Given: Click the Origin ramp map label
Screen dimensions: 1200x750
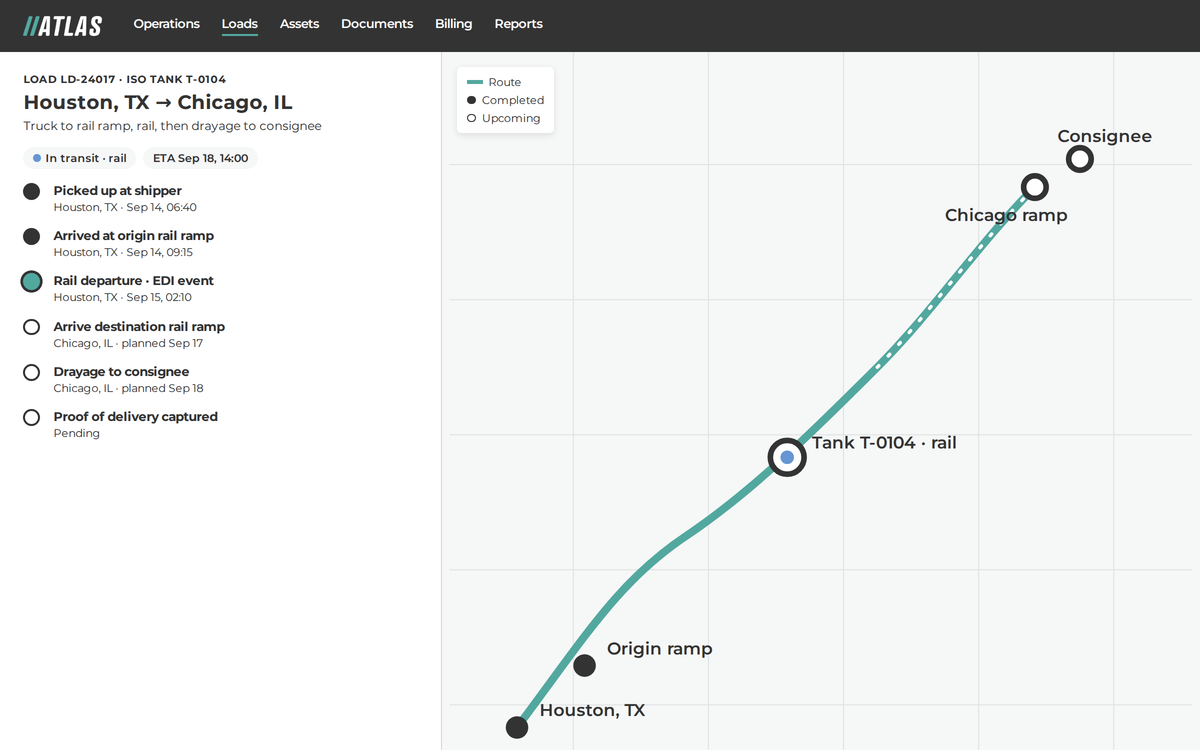Looking at the screenshot, I should click(660, 649).
